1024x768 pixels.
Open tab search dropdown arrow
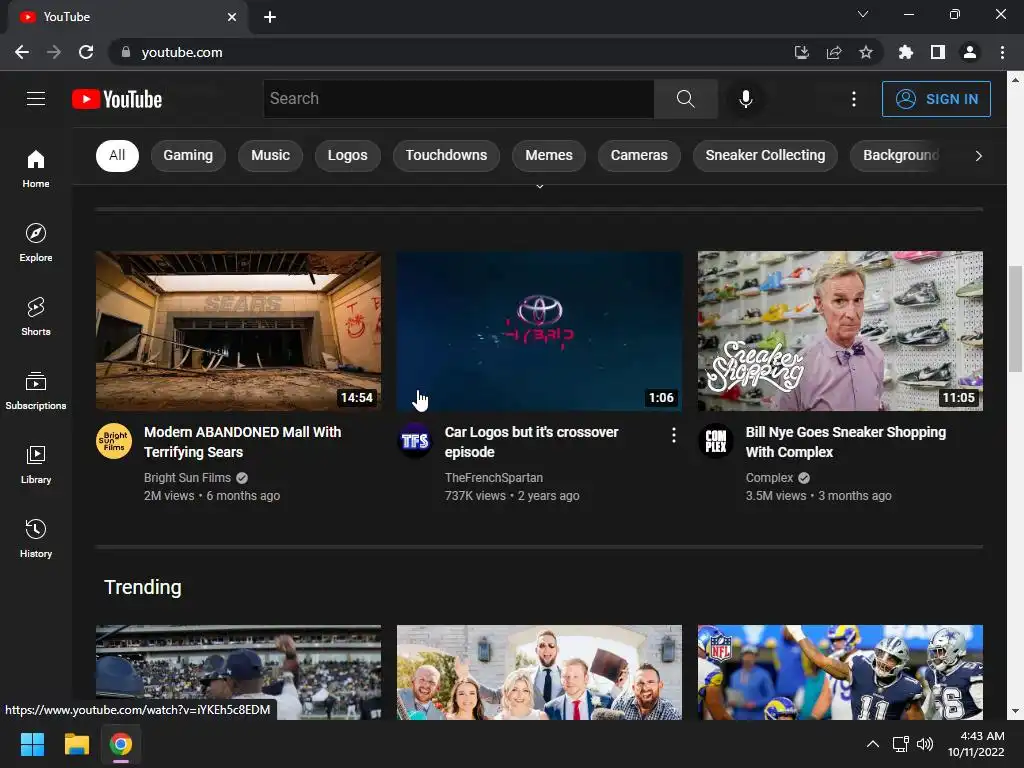(x=863, y=14)
